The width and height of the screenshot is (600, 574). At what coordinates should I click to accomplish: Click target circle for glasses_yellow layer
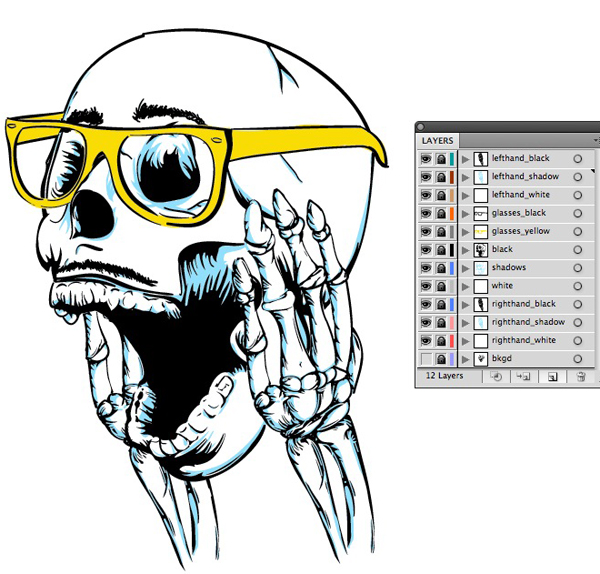578,232
